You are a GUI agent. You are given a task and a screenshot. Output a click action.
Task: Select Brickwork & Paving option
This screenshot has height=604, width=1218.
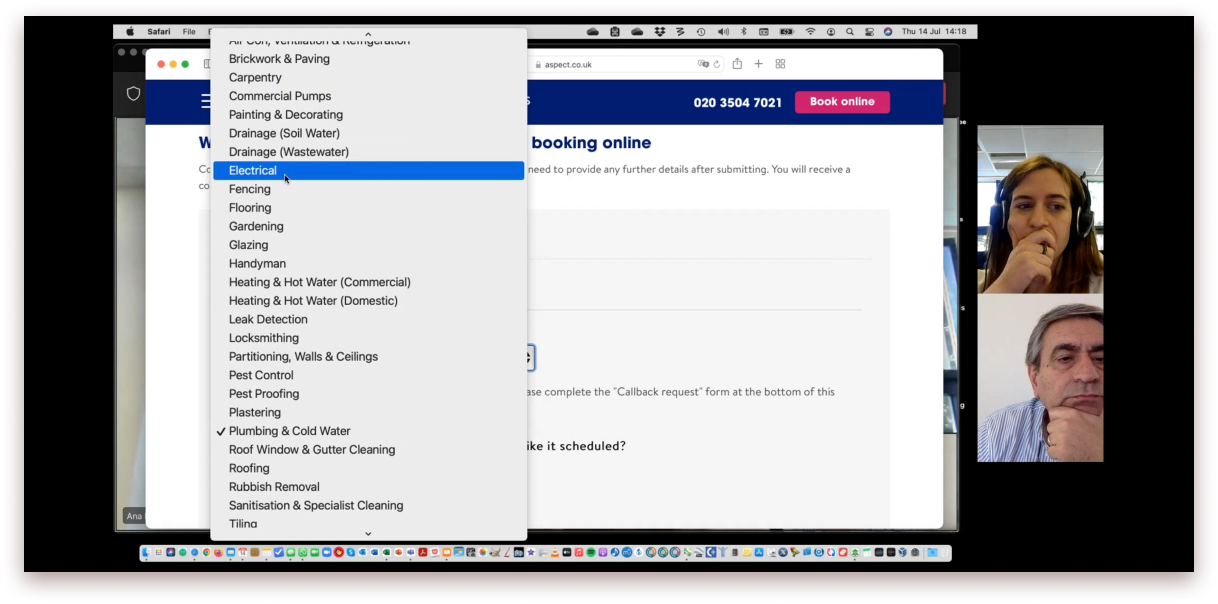coord(369,59)
